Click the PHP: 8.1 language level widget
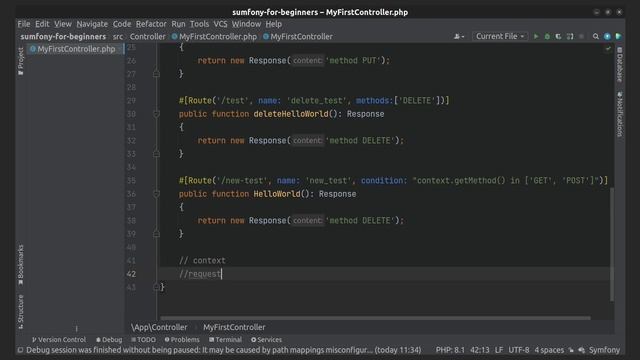This screenshot has width=640, height=360. (x=450, y=350)
